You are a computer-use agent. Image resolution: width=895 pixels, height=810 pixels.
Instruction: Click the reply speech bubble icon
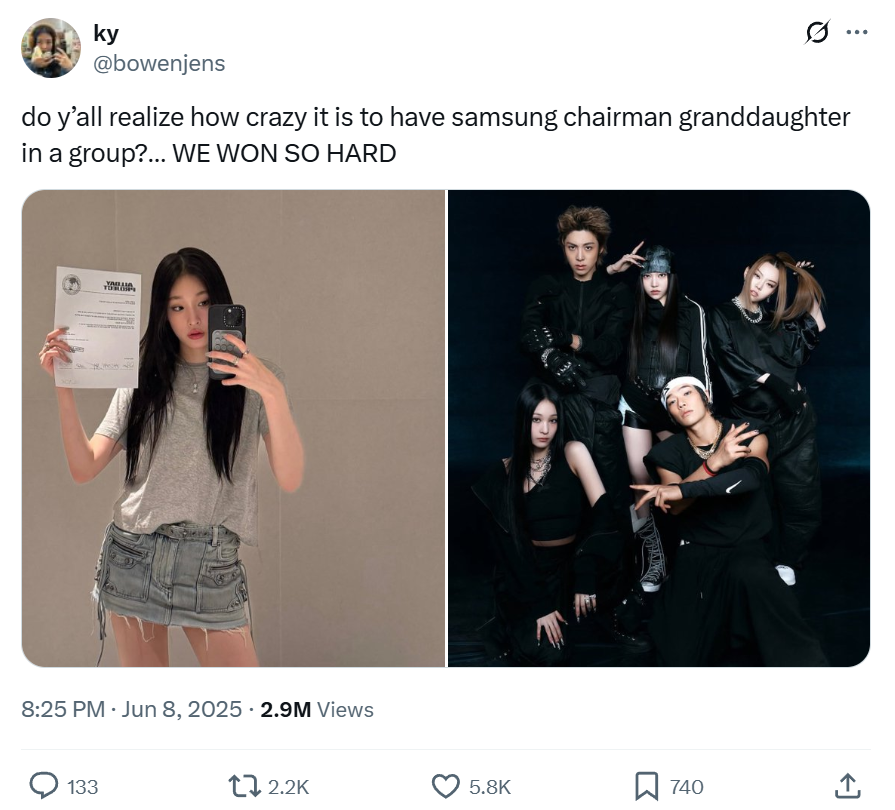43,786
